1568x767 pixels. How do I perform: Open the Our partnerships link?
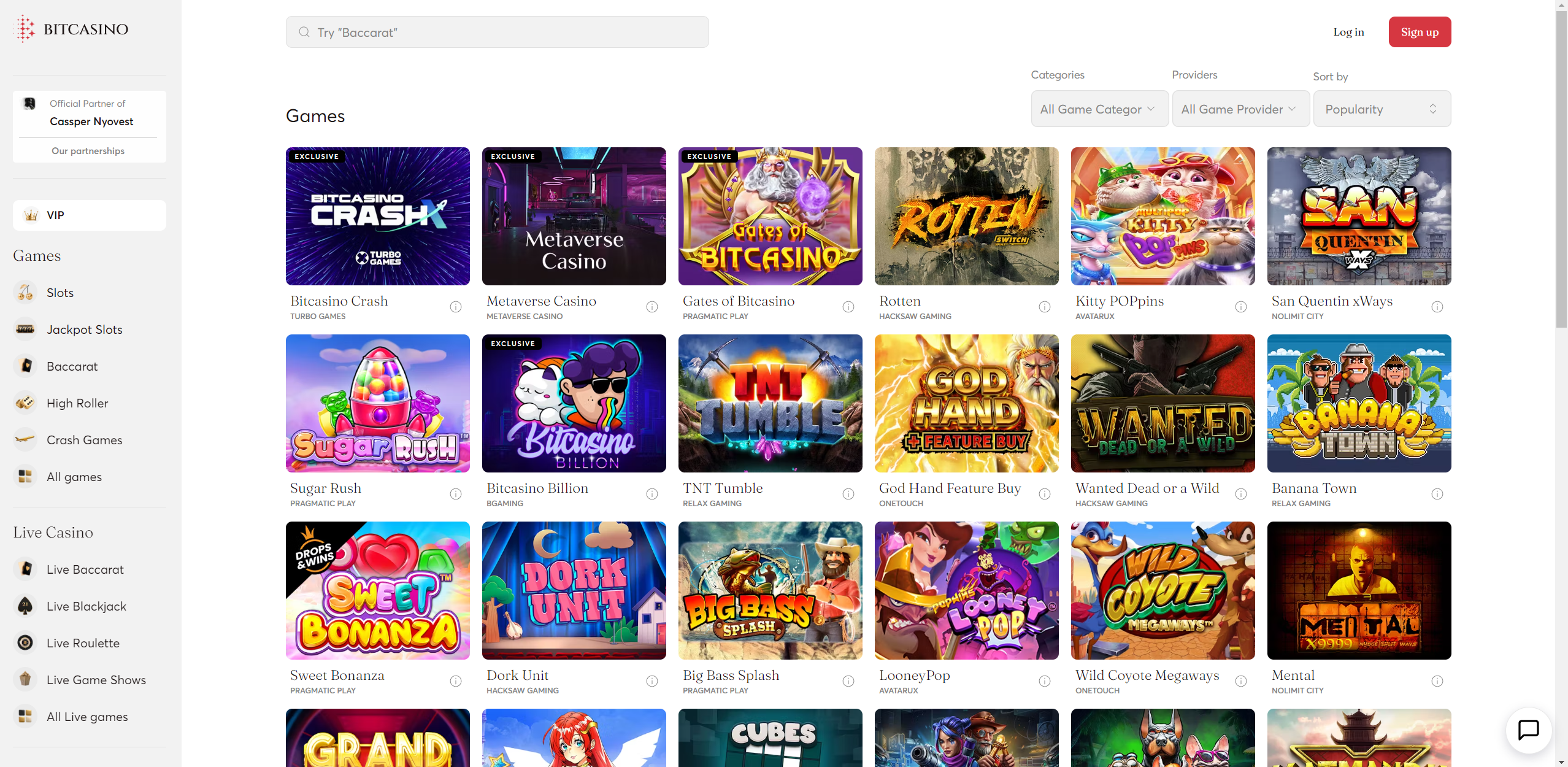click(x=88, y=151)
